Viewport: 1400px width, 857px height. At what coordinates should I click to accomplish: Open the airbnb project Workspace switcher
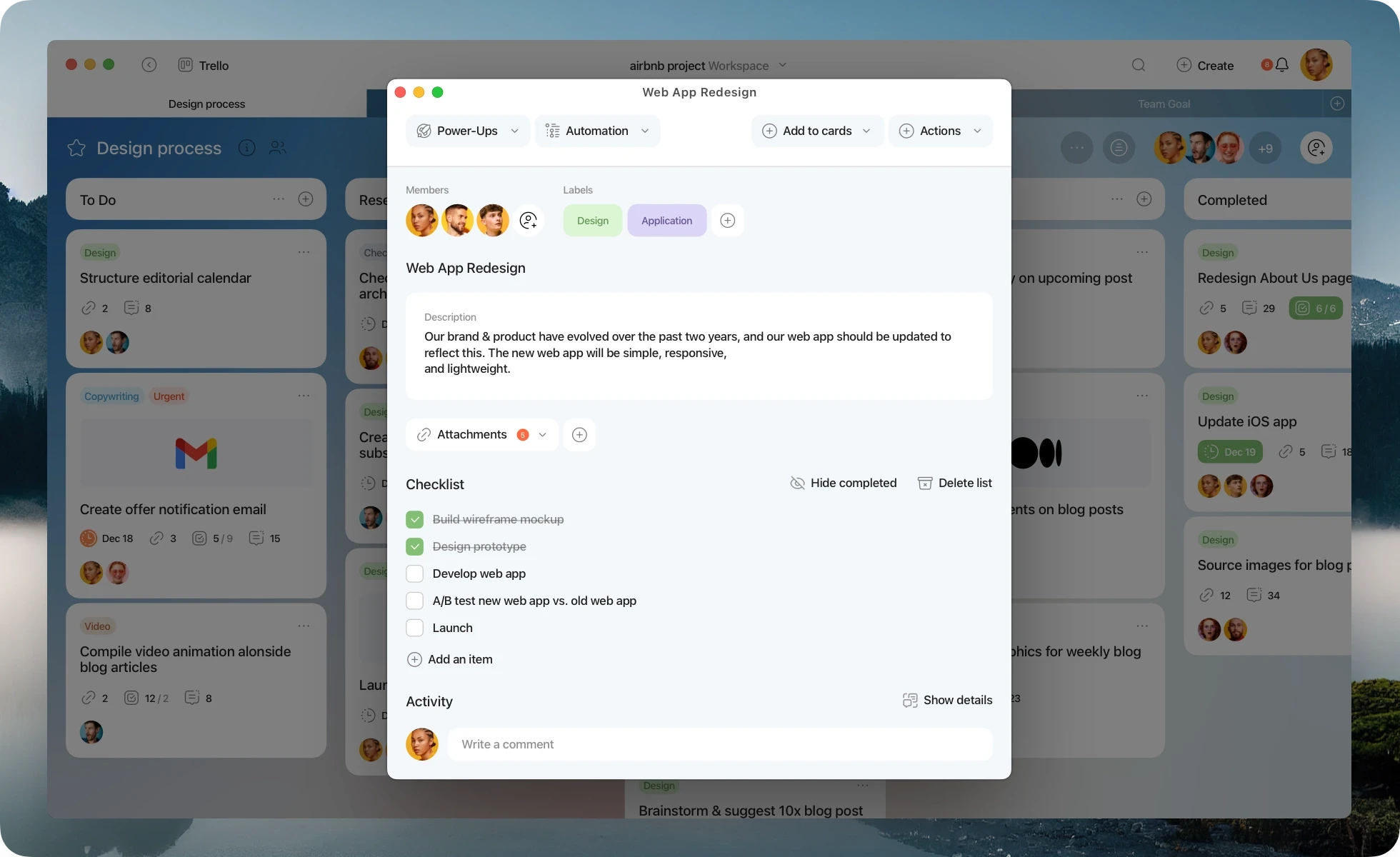pyautogui.click(x=708, y=66)
